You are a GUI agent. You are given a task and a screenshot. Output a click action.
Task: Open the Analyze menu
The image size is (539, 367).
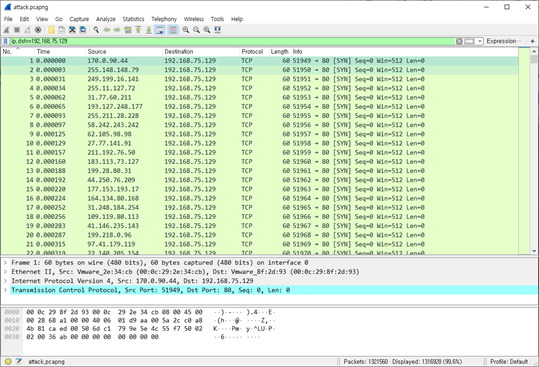106,19
